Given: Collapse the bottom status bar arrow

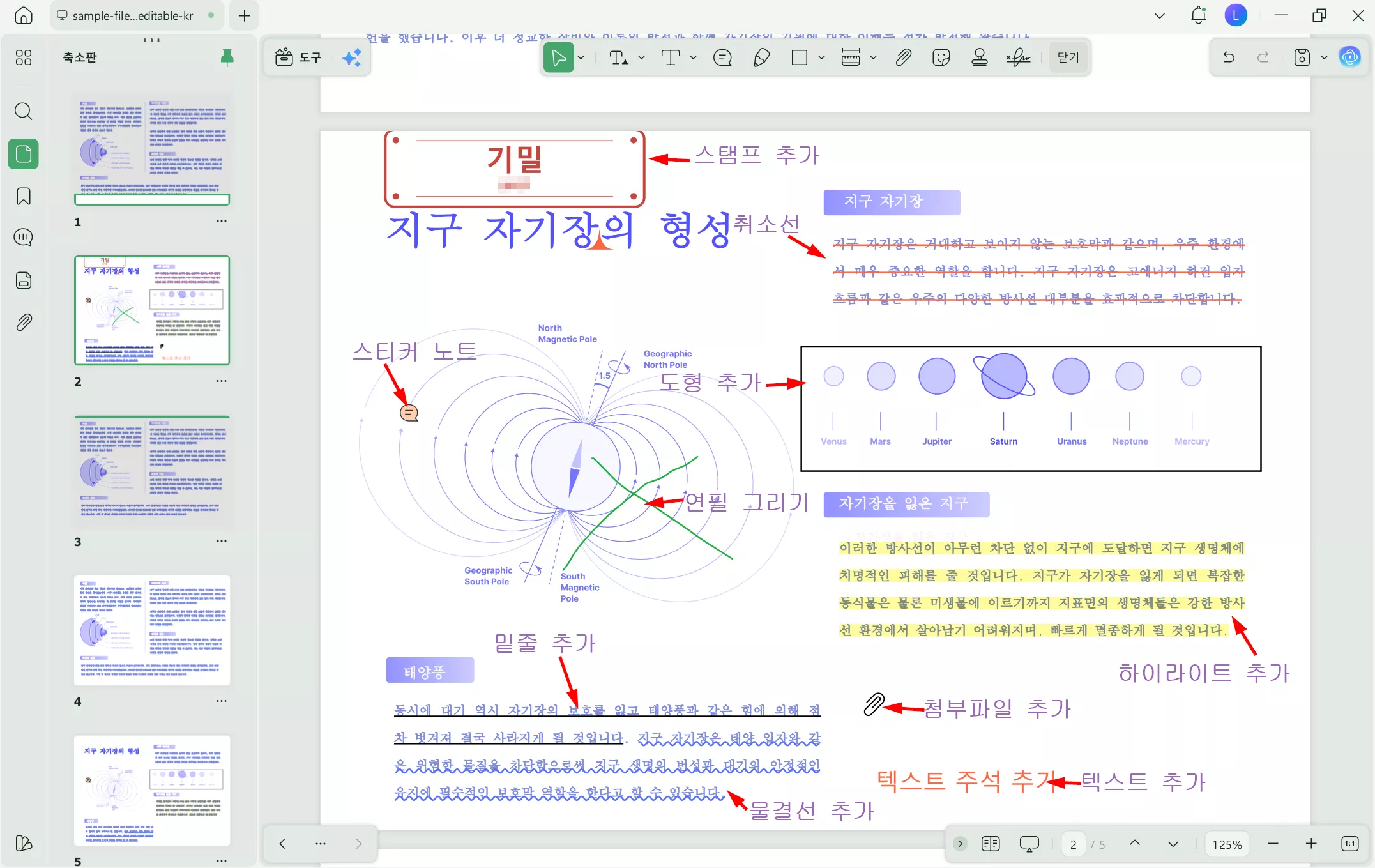Looking at the screenshot, I should [x=960, y=844].
